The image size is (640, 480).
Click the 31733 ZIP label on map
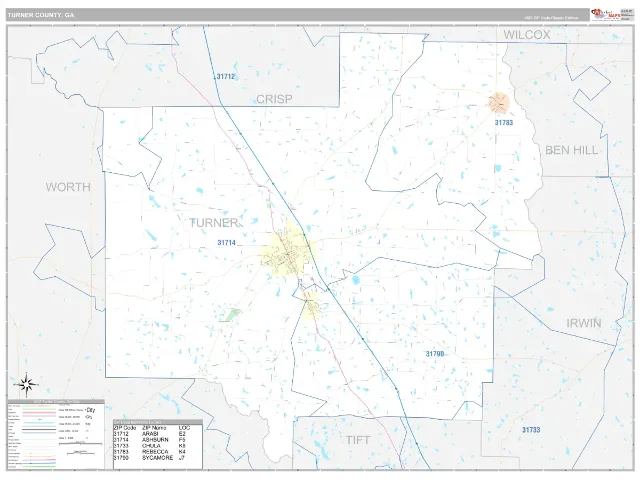tap(531, 429)
